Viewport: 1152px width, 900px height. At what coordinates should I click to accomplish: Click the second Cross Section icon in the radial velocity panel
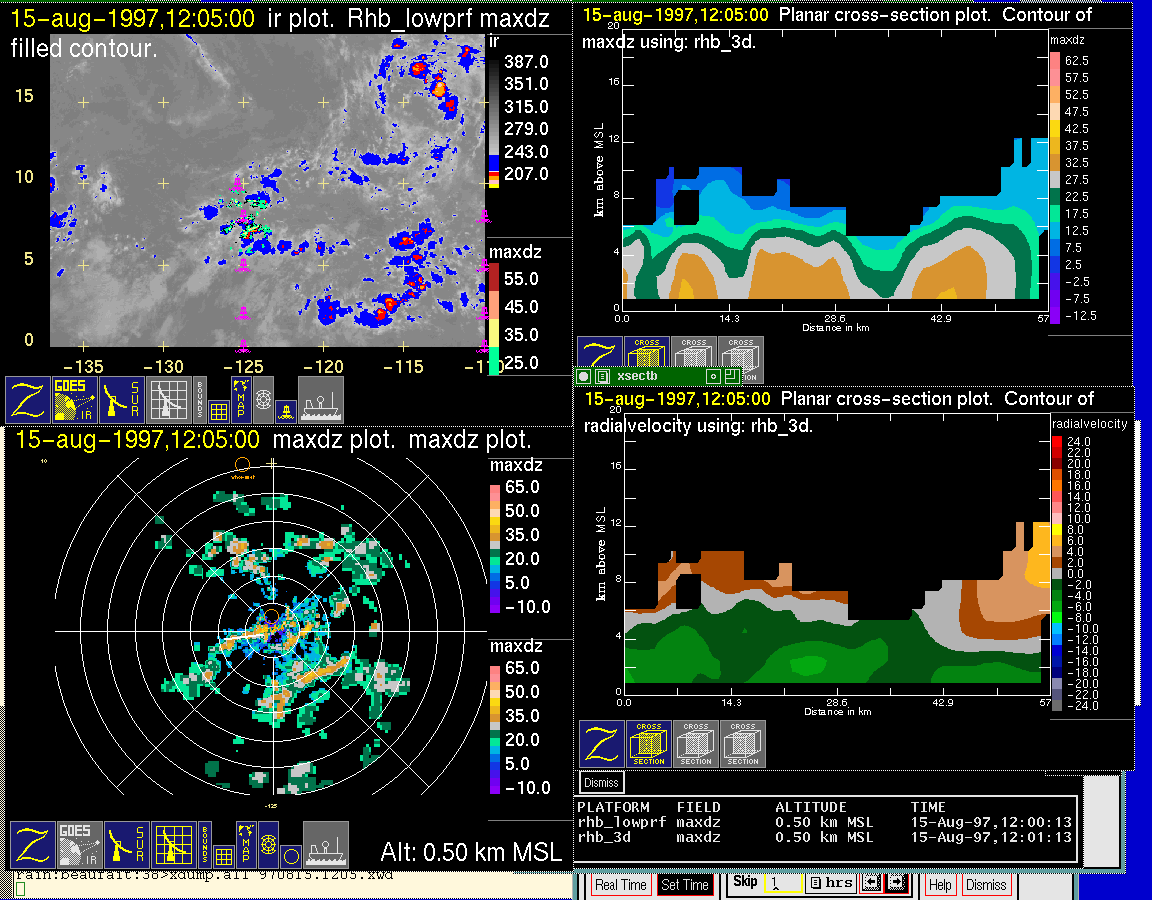696,744
